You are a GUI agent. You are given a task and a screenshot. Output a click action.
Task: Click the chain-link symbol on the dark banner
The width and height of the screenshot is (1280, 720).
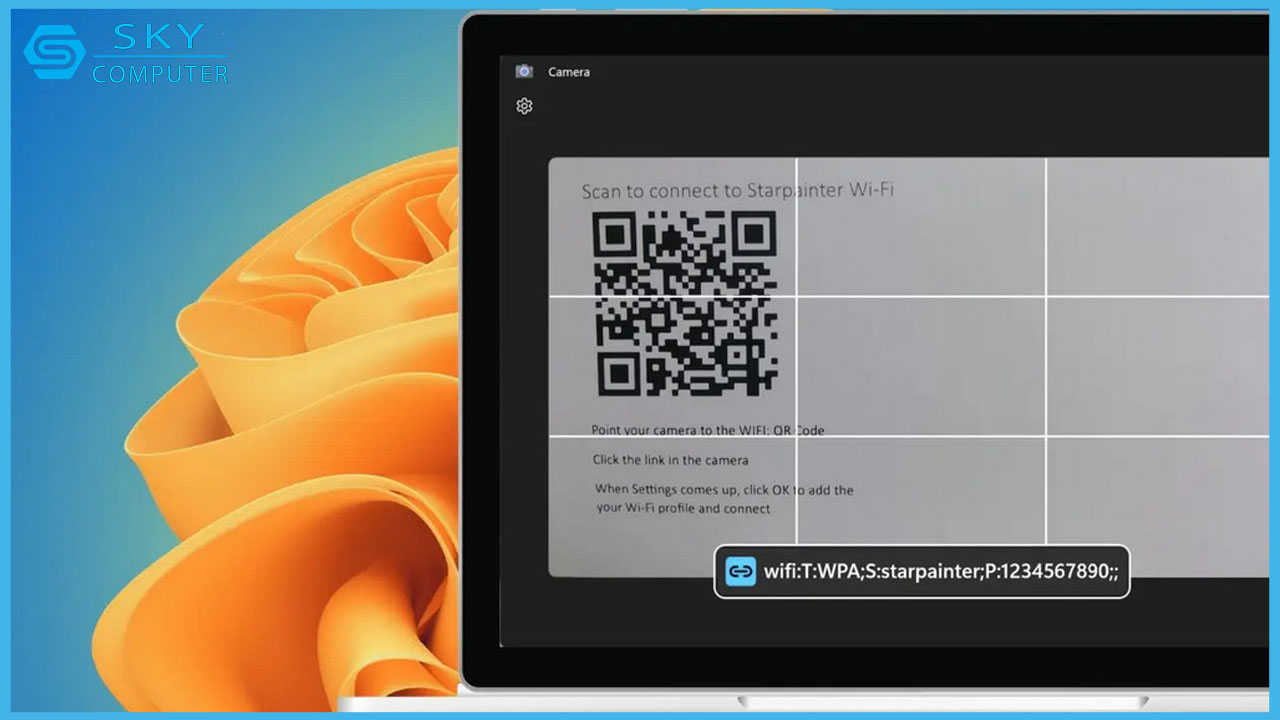tap(739, 573)
